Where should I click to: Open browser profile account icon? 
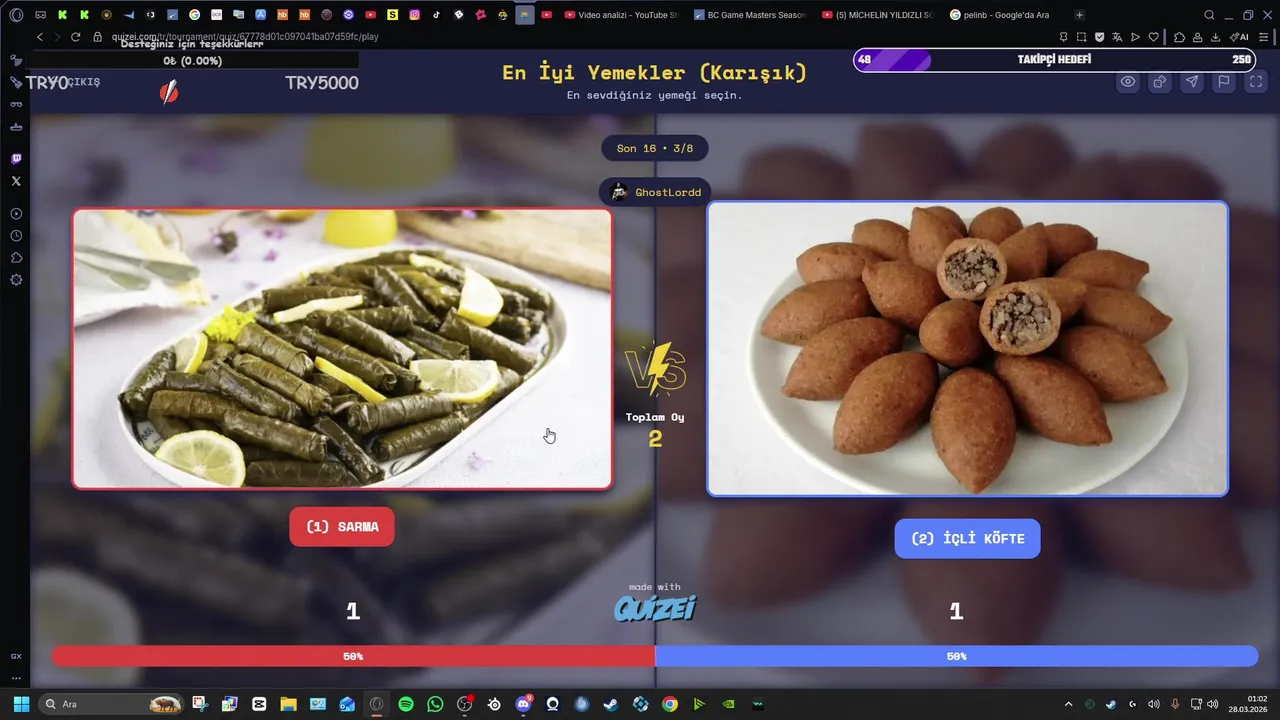point(1198,37)
